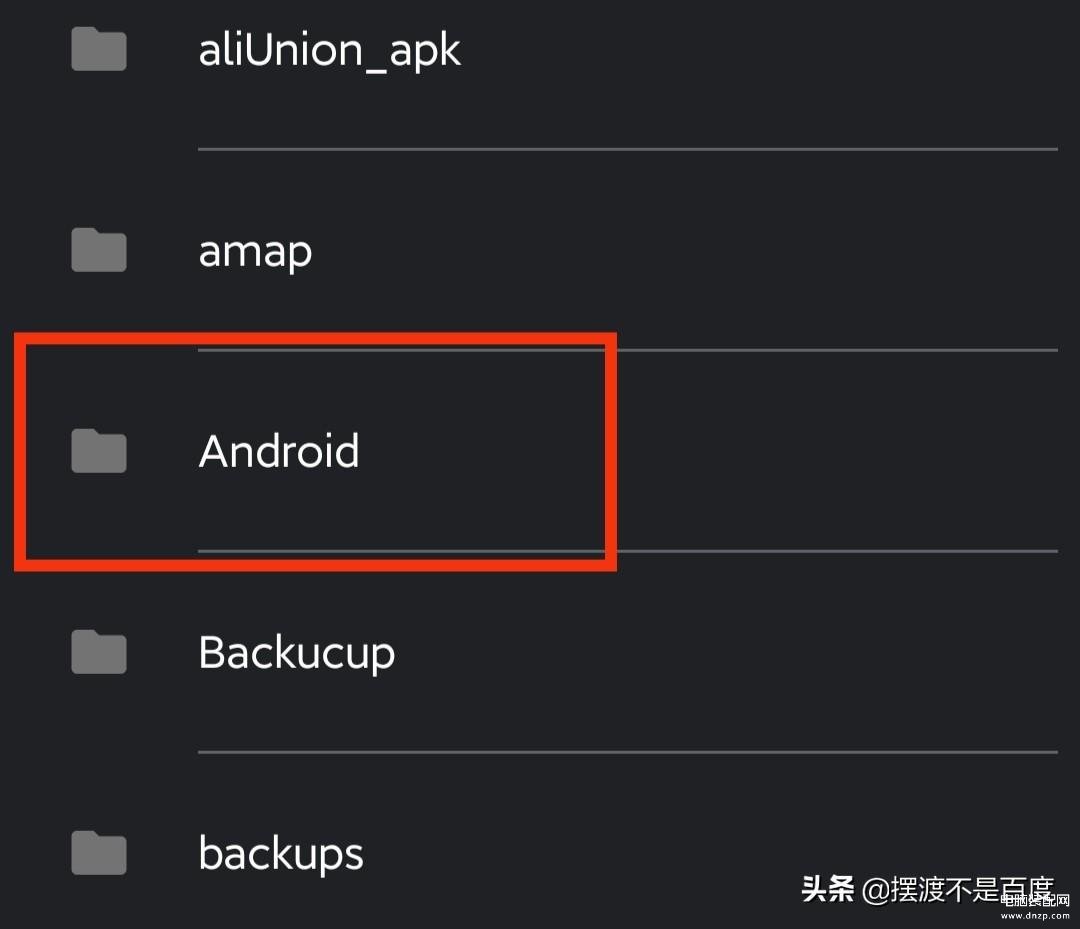Tap the backups folder name
The height and width of the screenshot is (929, 1080).
[x=281, y=854]
